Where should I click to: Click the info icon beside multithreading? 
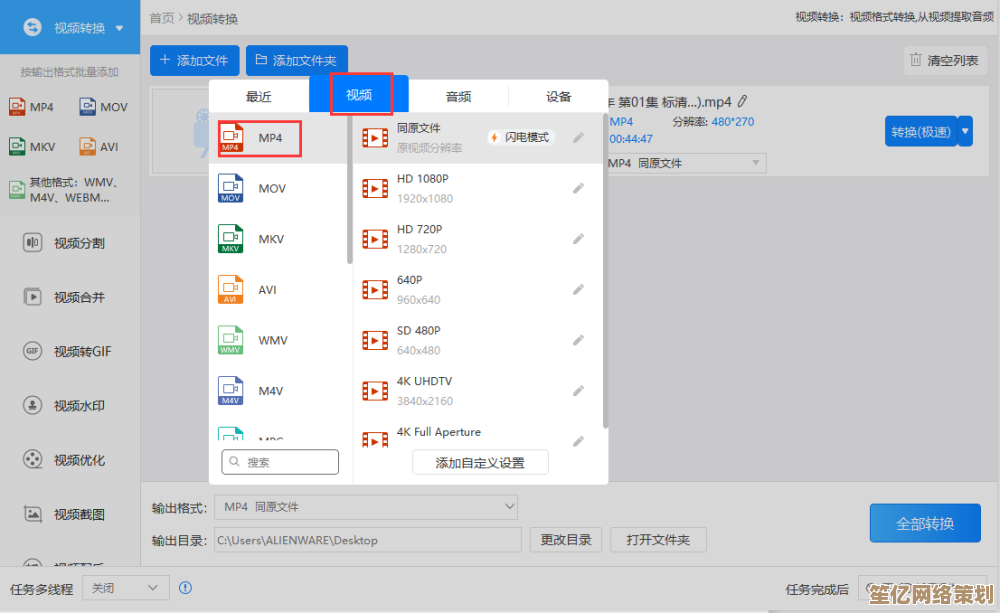[x=185, y=588]
